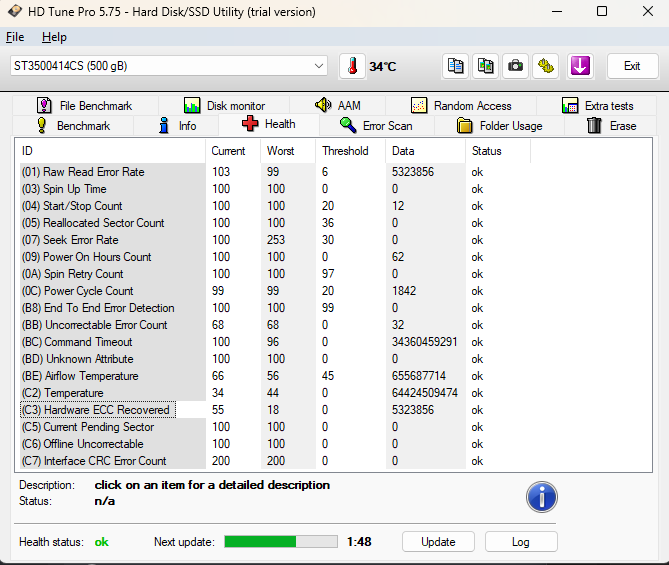
Task: Switch to the File Benchmark tab
Action: click(x=85, y=105)
